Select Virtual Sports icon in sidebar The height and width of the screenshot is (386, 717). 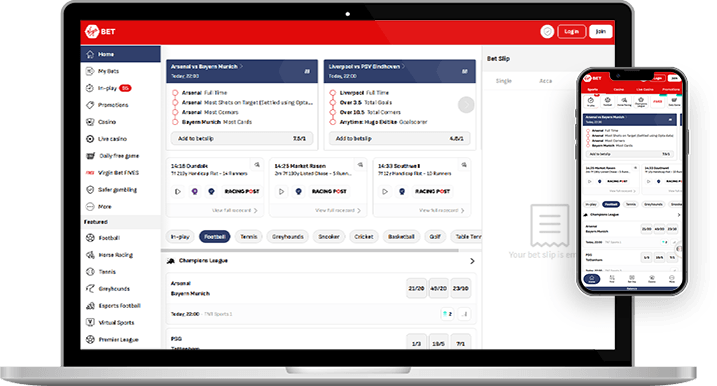tap(90, 322)
